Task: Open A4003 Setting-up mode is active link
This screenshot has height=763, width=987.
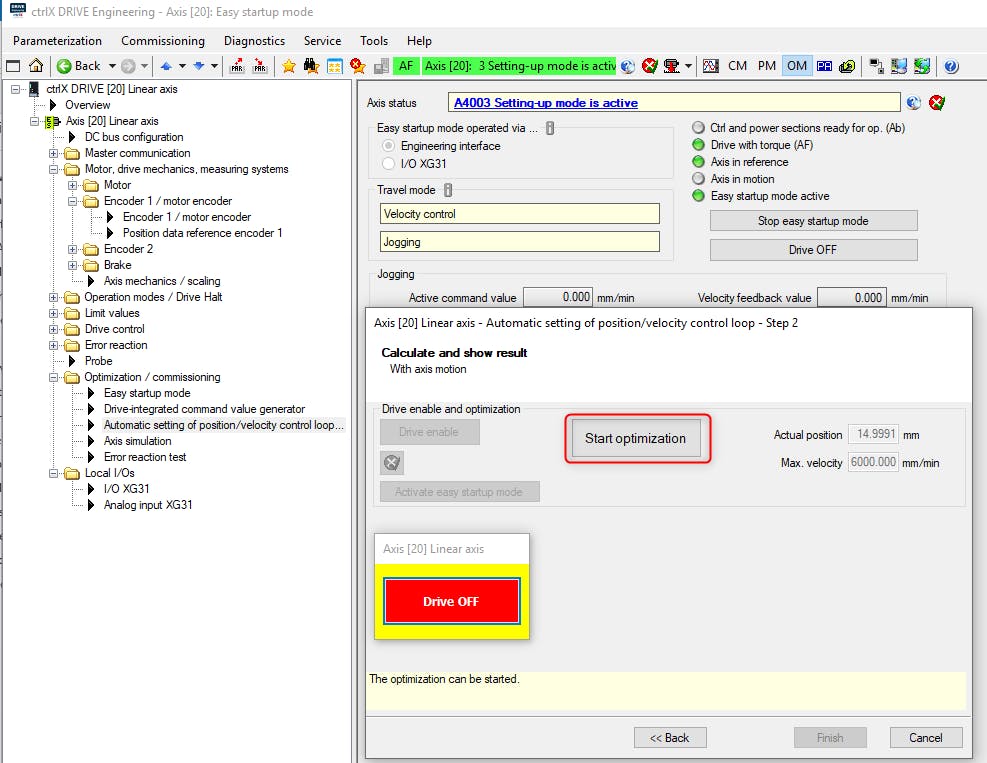Action: [x=546, y=103]
